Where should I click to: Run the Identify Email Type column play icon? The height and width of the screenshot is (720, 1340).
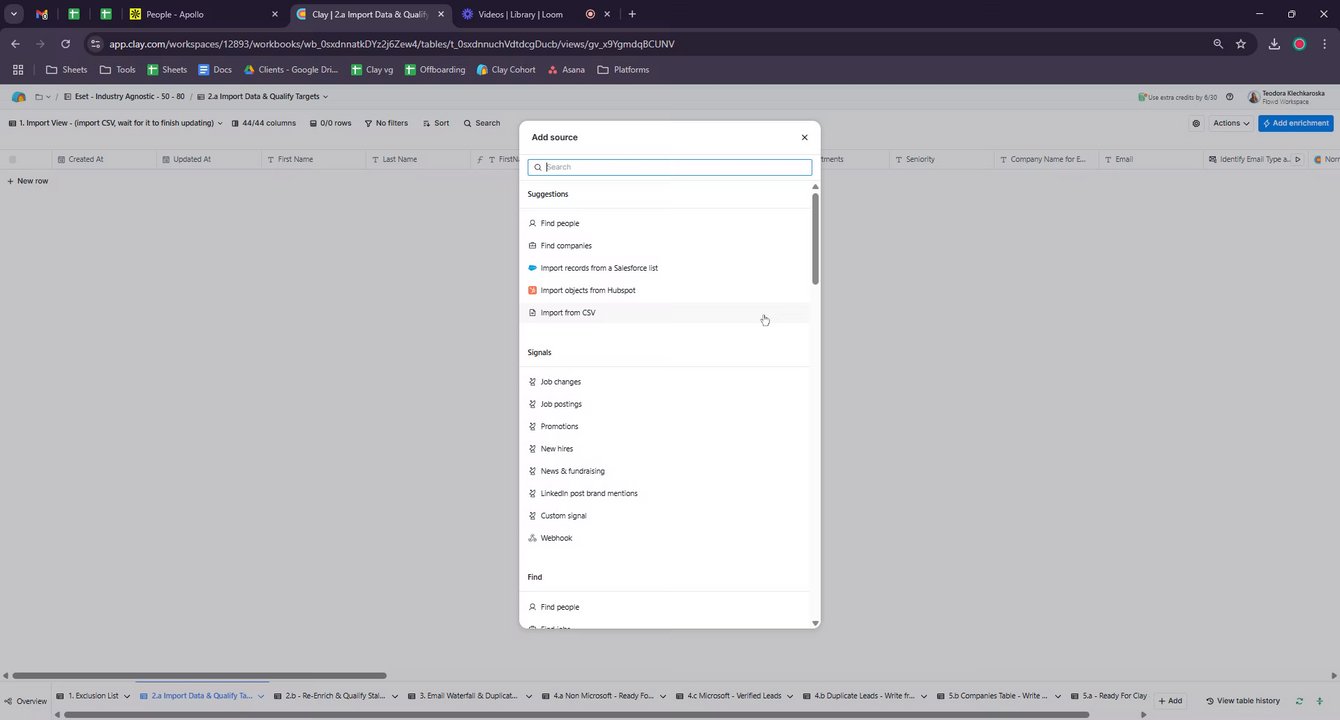(x=1298, y=159)
